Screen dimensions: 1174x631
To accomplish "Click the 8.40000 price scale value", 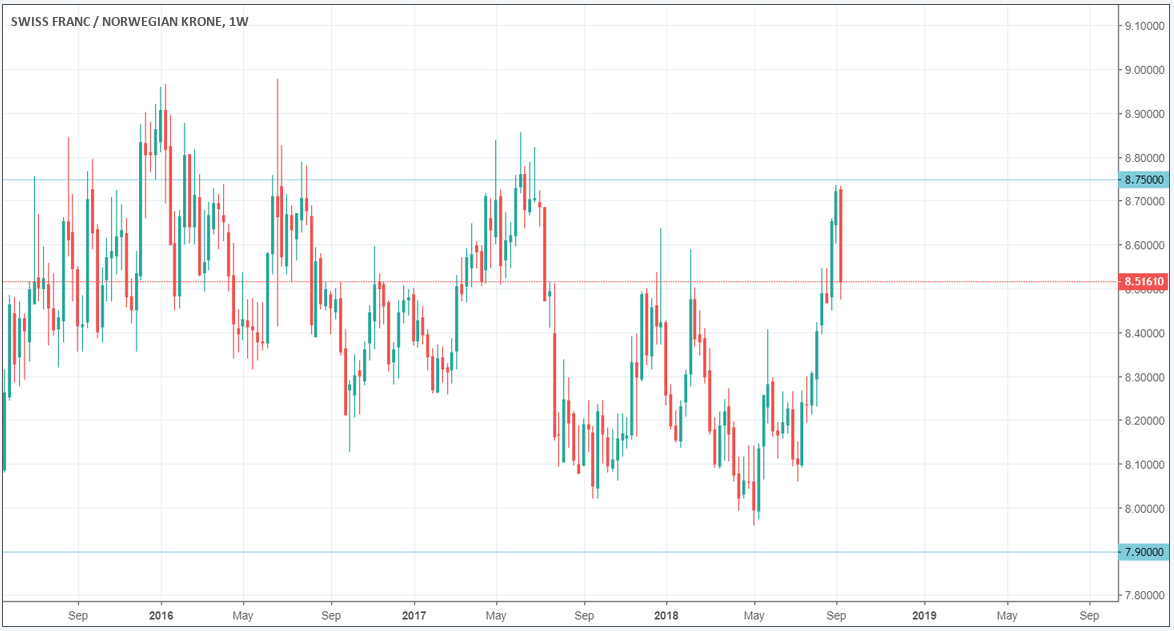I will pyautogui.click(x=1145, y=333).
